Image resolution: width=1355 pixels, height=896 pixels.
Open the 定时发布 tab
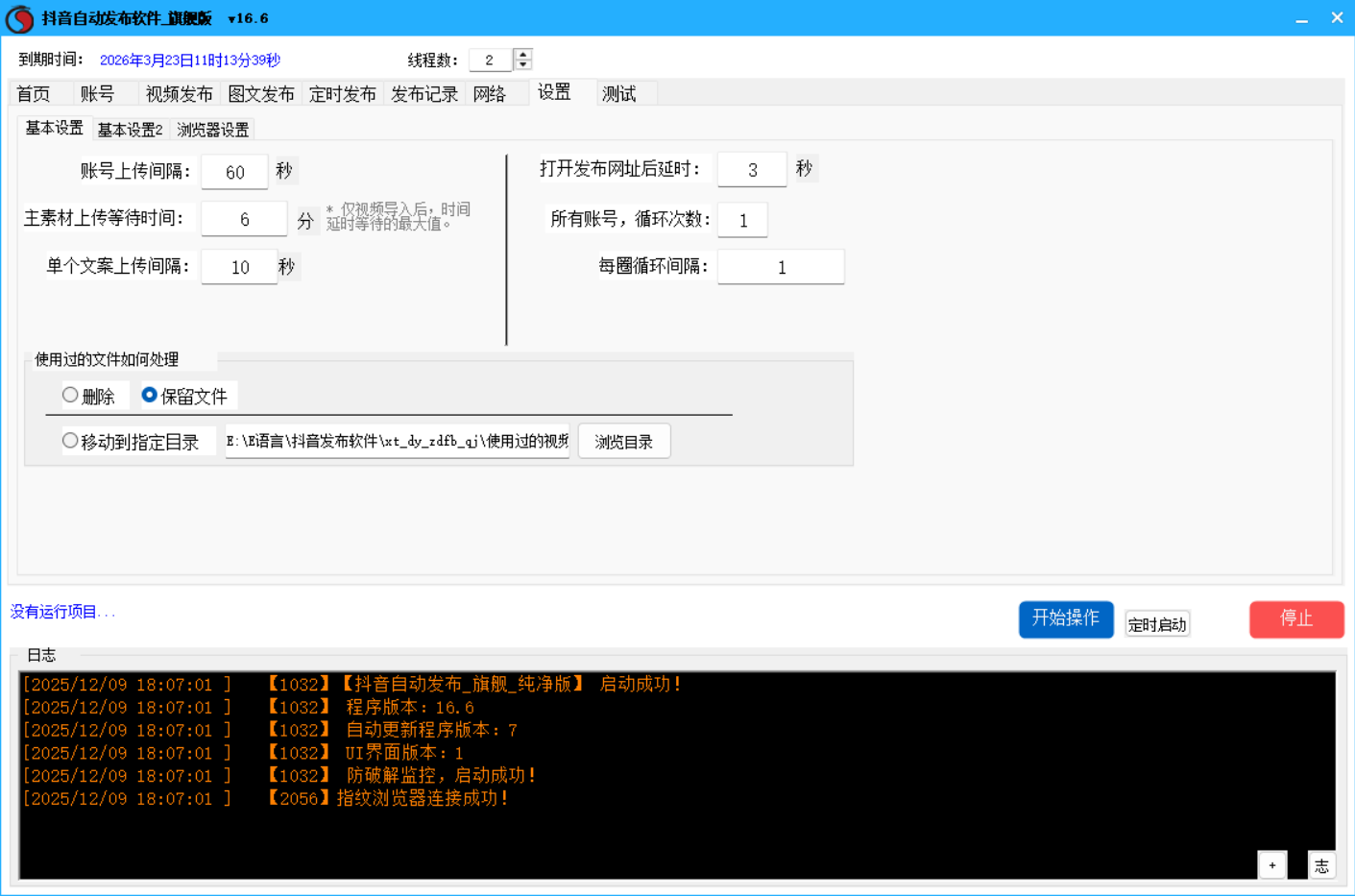pos(342,93)
